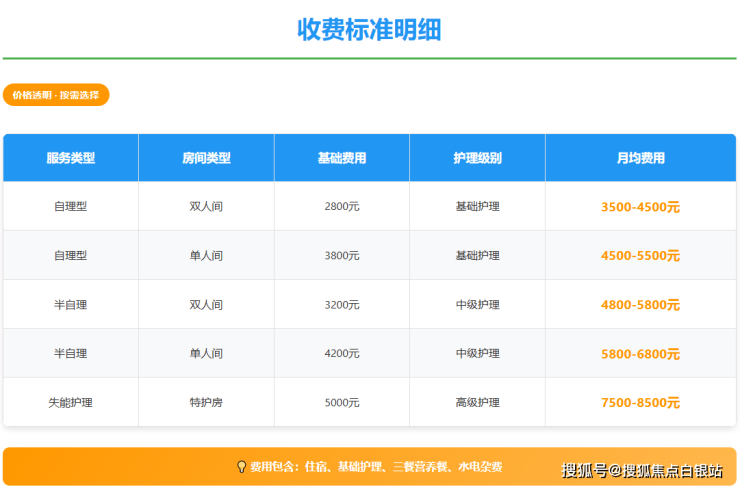Click the lightbulb icon in the orange banner
This screenshot has width=740, height=487.
click(241, 466)
